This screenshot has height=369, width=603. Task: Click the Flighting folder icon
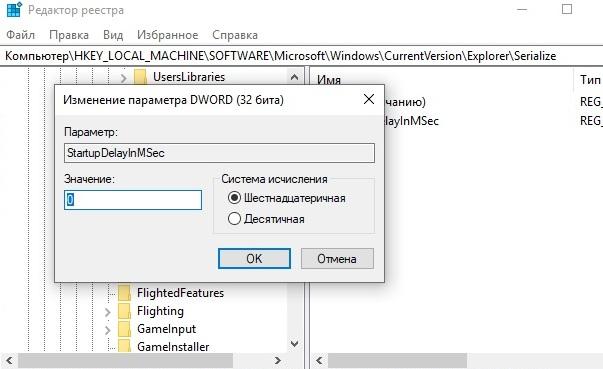[x=124, y=311]
